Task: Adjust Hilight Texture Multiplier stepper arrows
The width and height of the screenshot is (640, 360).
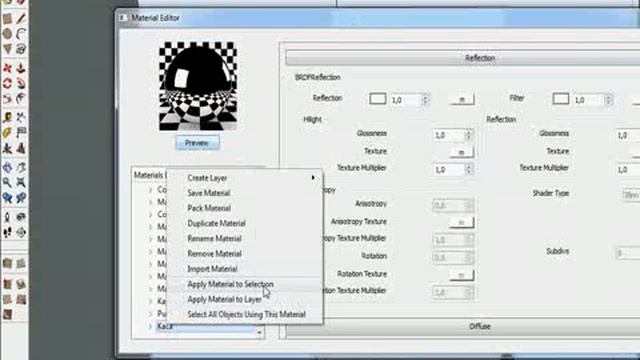Action: point(469,169)
